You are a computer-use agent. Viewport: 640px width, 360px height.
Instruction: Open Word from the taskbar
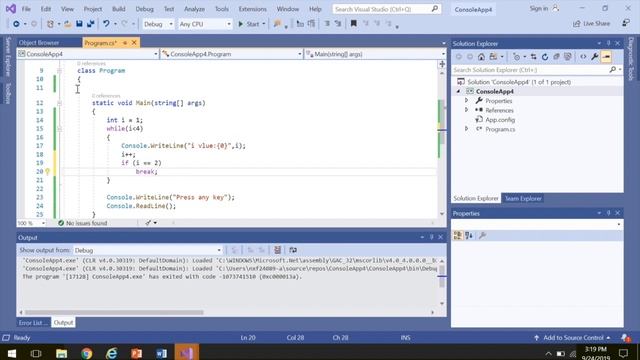[x=161, y=353]
